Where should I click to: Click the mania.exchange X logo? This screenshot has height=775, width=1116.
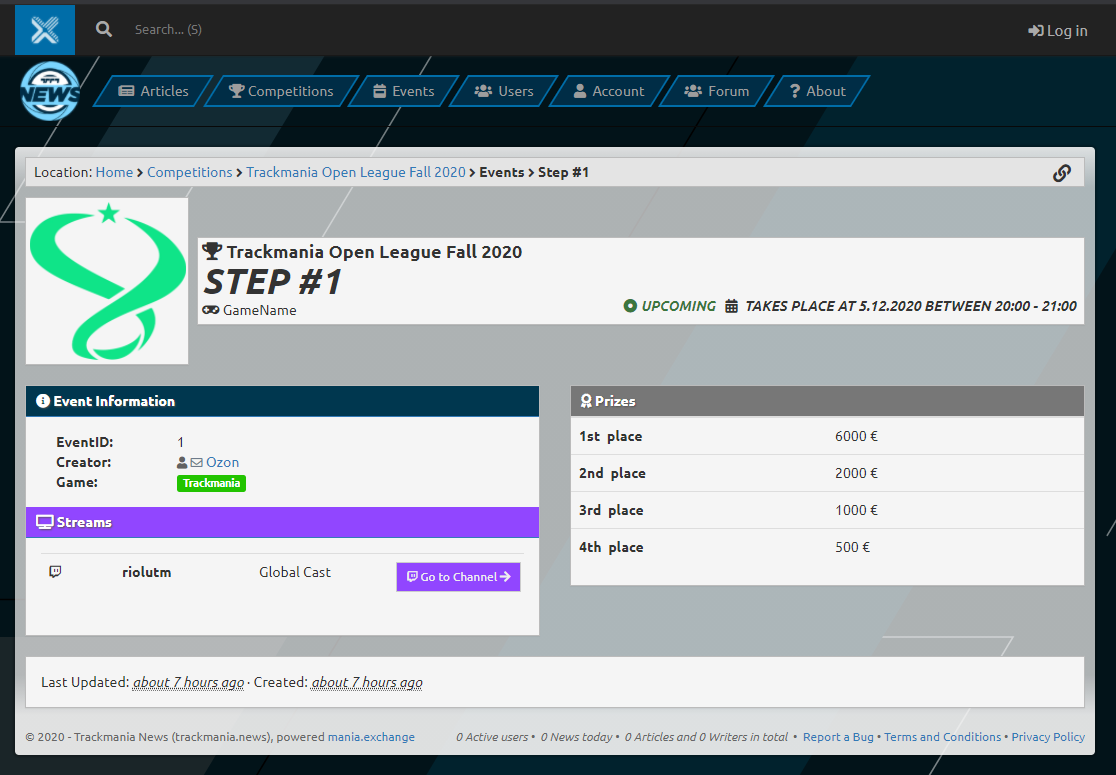(45, 30)
